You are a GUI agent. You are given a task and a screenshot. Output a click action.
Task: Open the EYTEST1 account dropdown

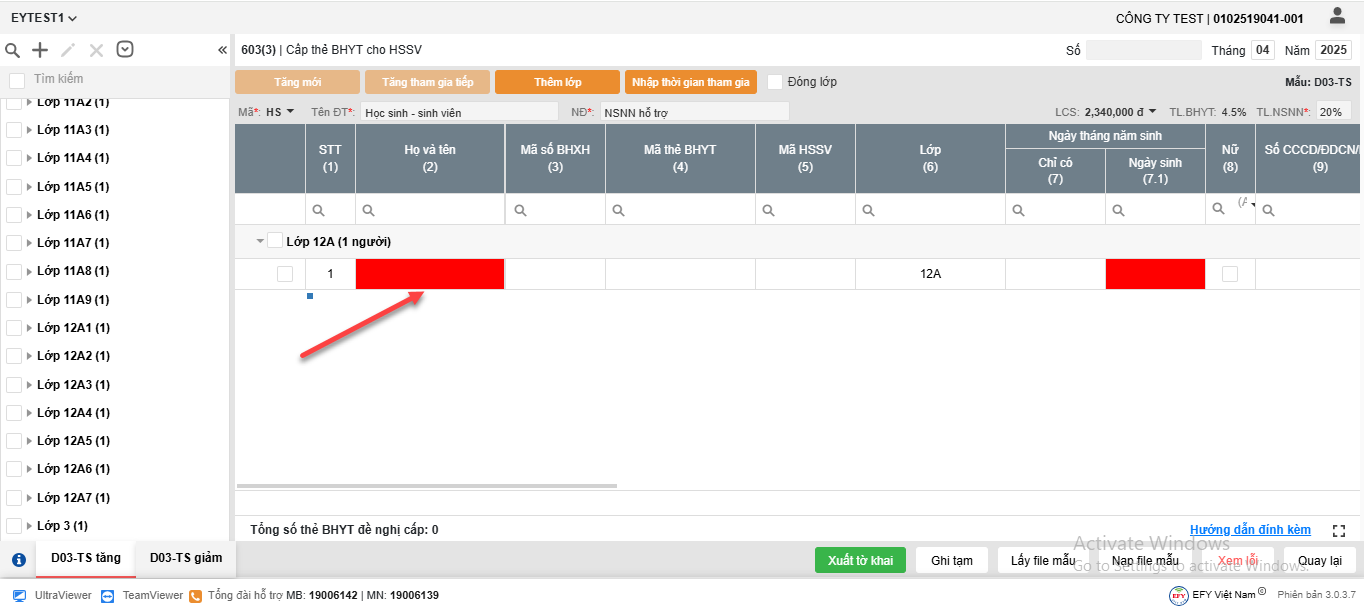[44, 18]
